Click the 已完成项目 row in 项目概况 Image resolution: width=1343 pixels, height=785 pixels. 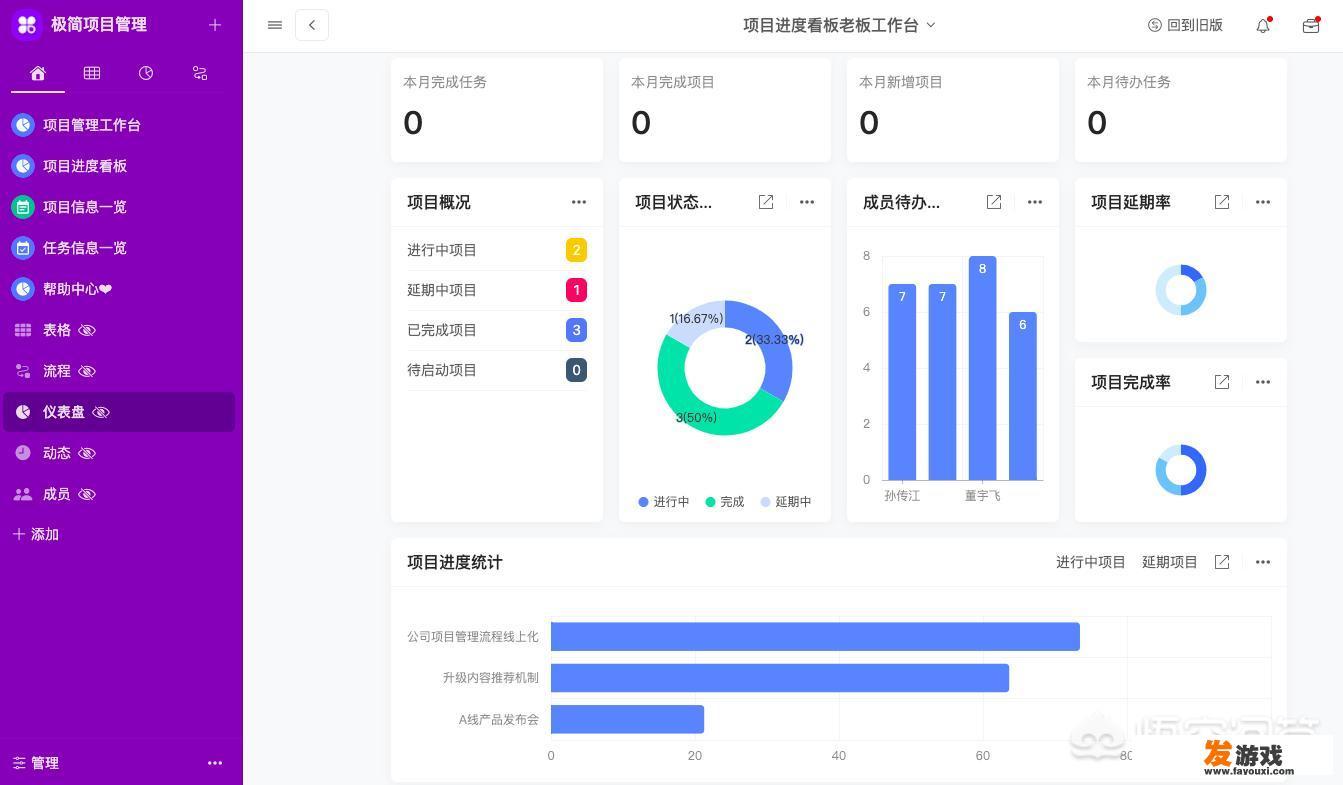[497, 330]
